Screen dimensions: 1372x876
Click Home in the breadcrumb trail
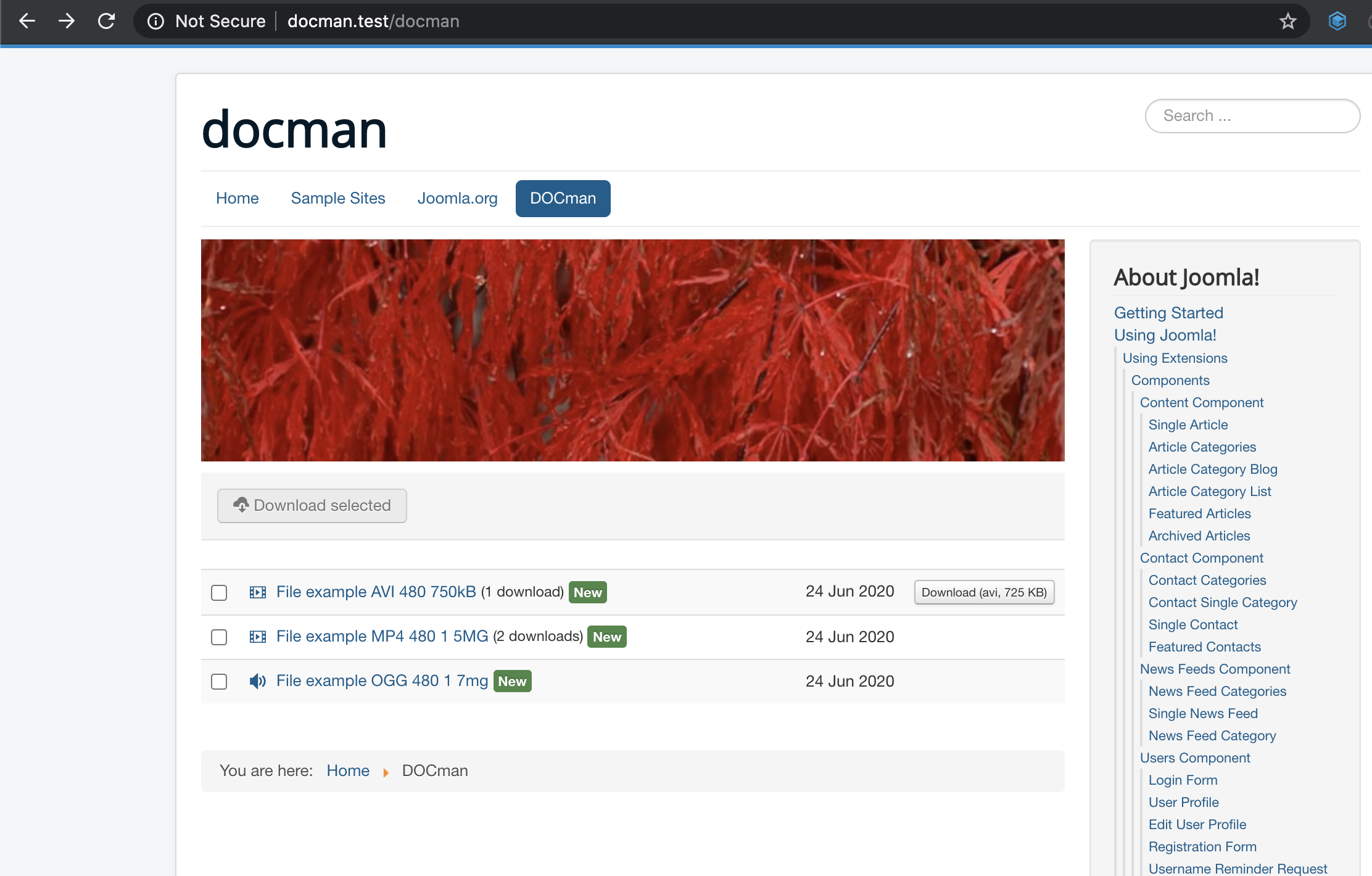(348, 771)
